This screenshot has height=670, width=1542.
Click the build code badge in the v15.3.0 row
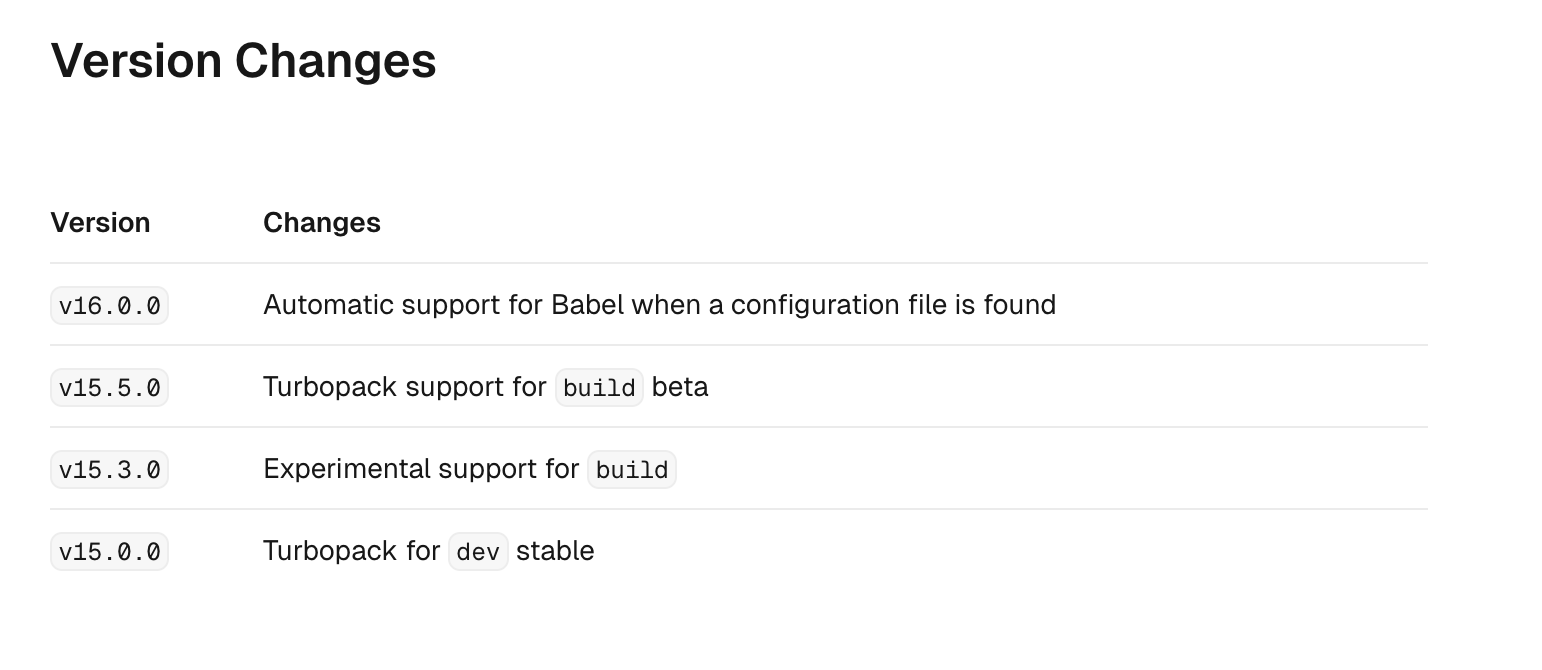click(x=632, y=470)
